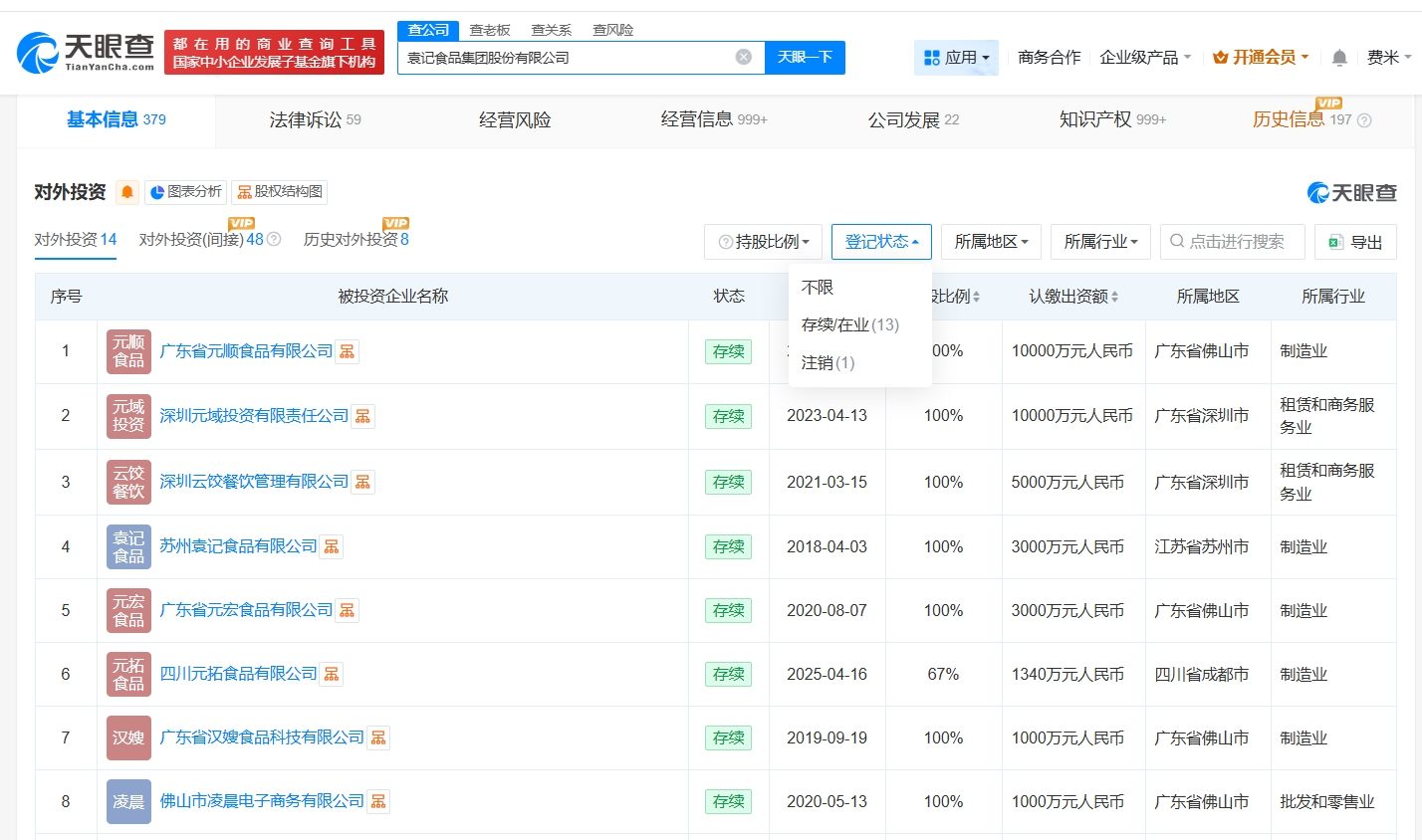Open the 图表分析 chart analysis view
Image resolution: width=1422 pixels, height=840 pixels.
click(185, 192)
